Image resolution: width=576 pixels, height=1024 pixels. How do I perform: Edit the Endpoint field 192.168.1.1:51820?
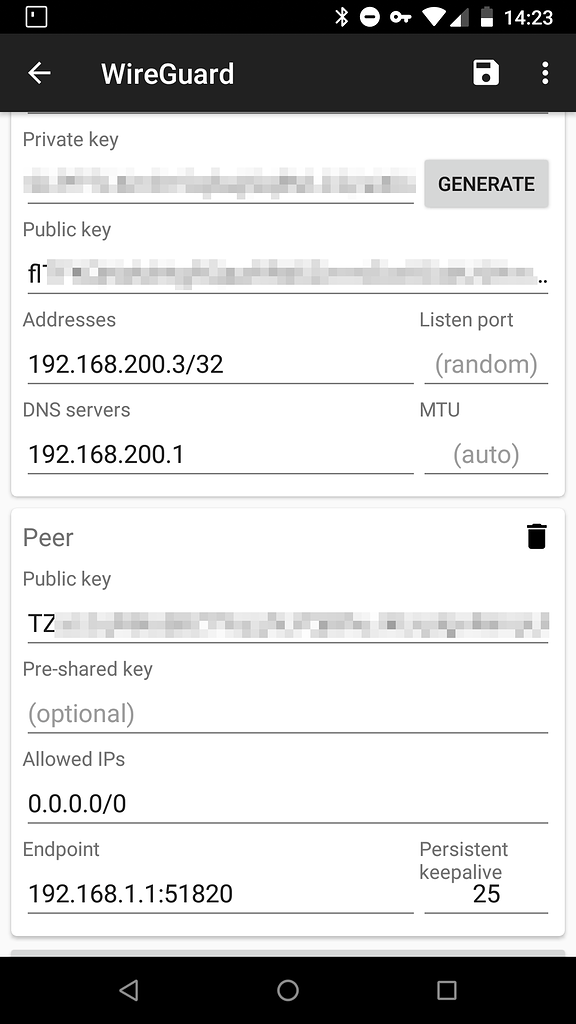[220, 893]
